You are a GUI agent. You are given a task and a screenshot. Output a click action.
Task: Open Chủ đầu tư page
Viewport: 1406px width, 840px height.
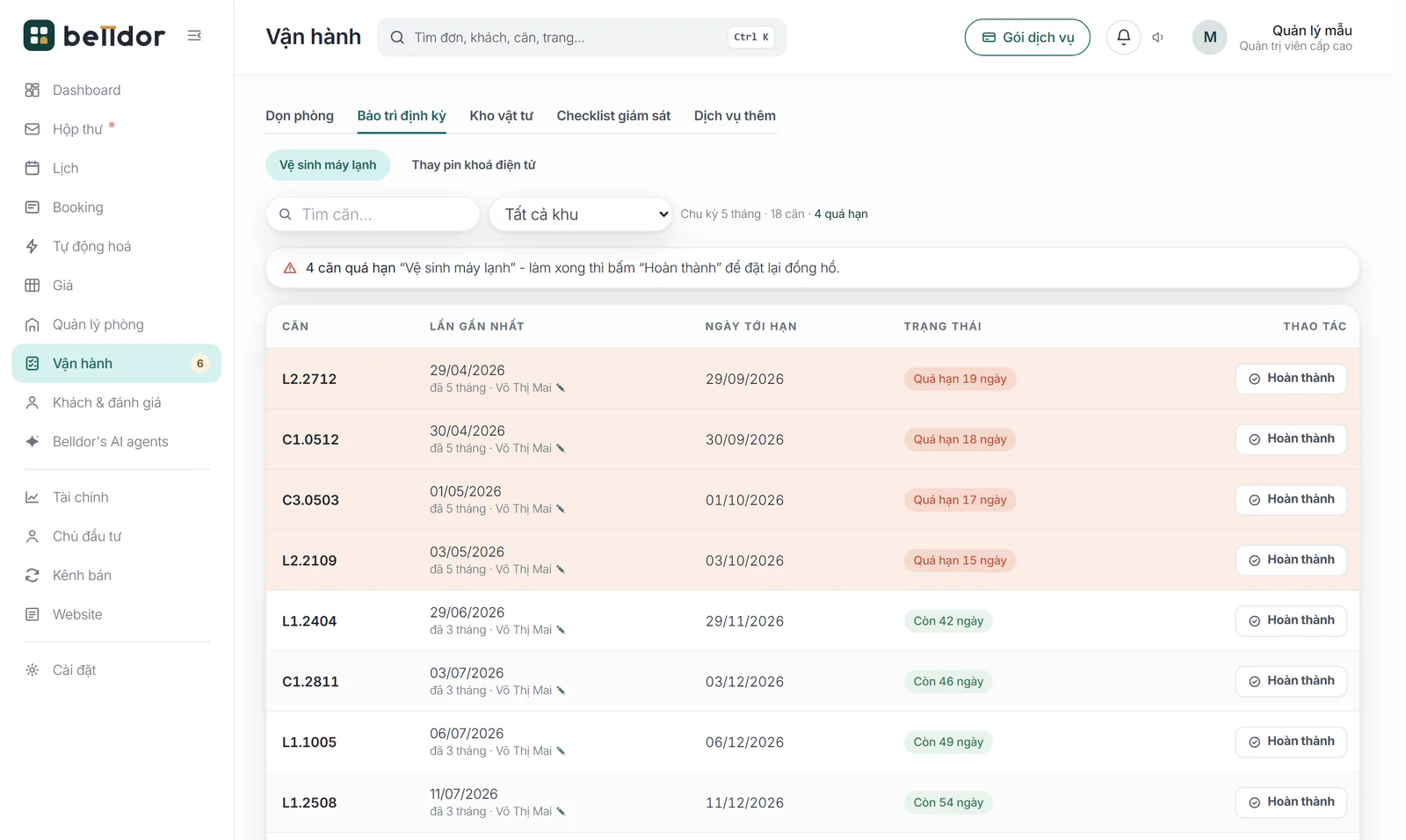116,536
